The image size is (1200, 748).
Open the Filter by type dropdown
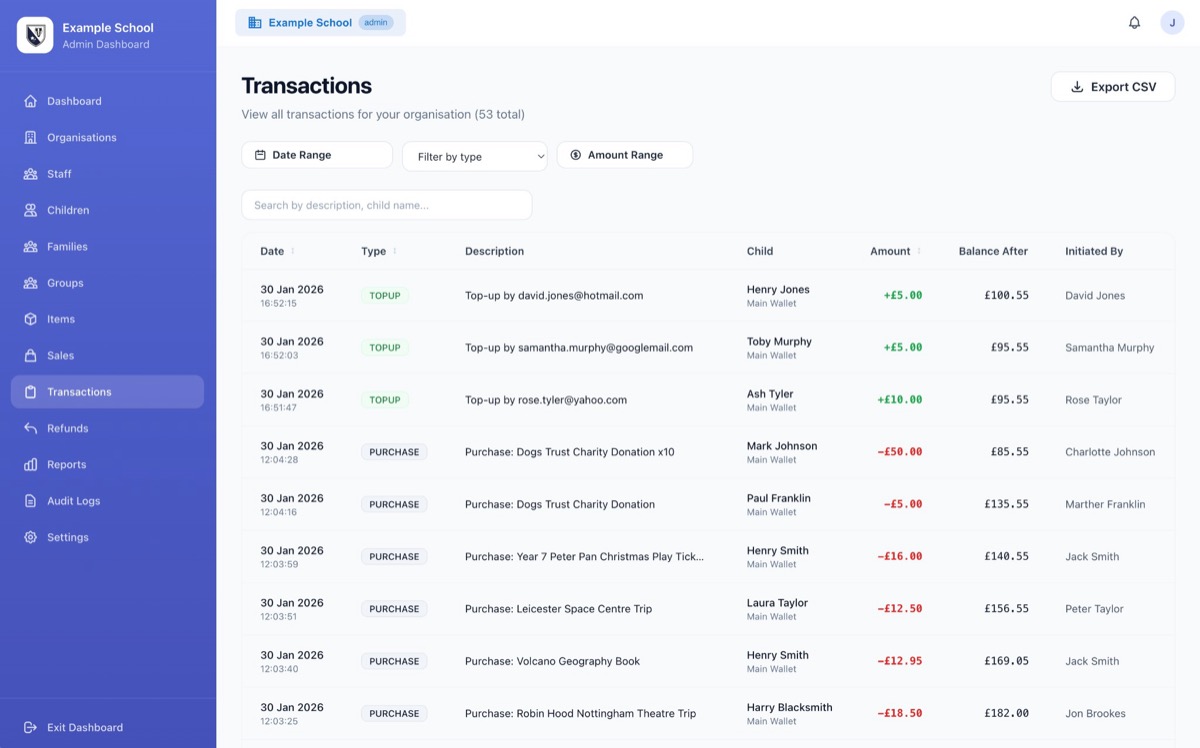474,156
